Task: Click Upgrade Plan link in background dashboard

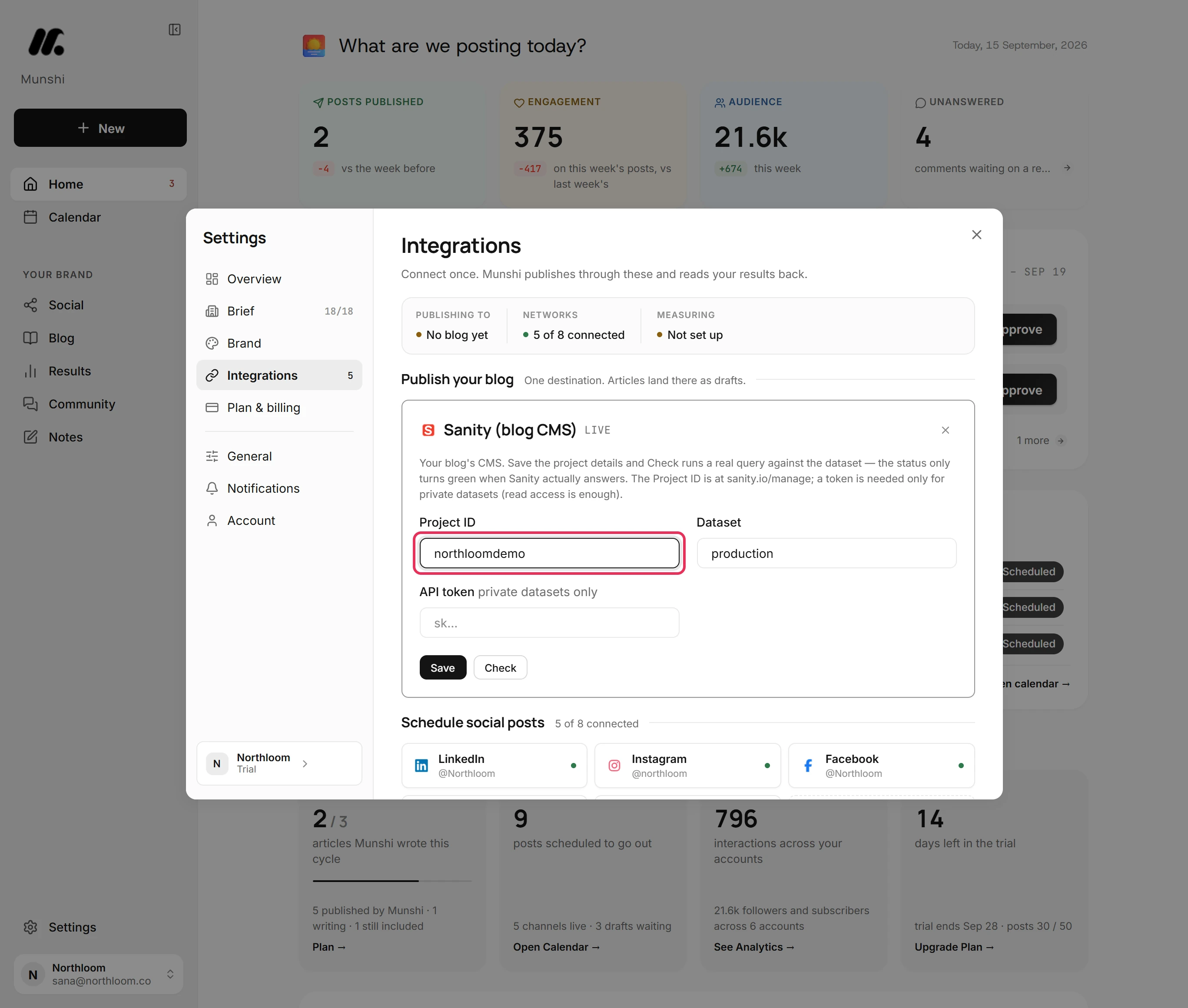Action: [x=954, y=947]
